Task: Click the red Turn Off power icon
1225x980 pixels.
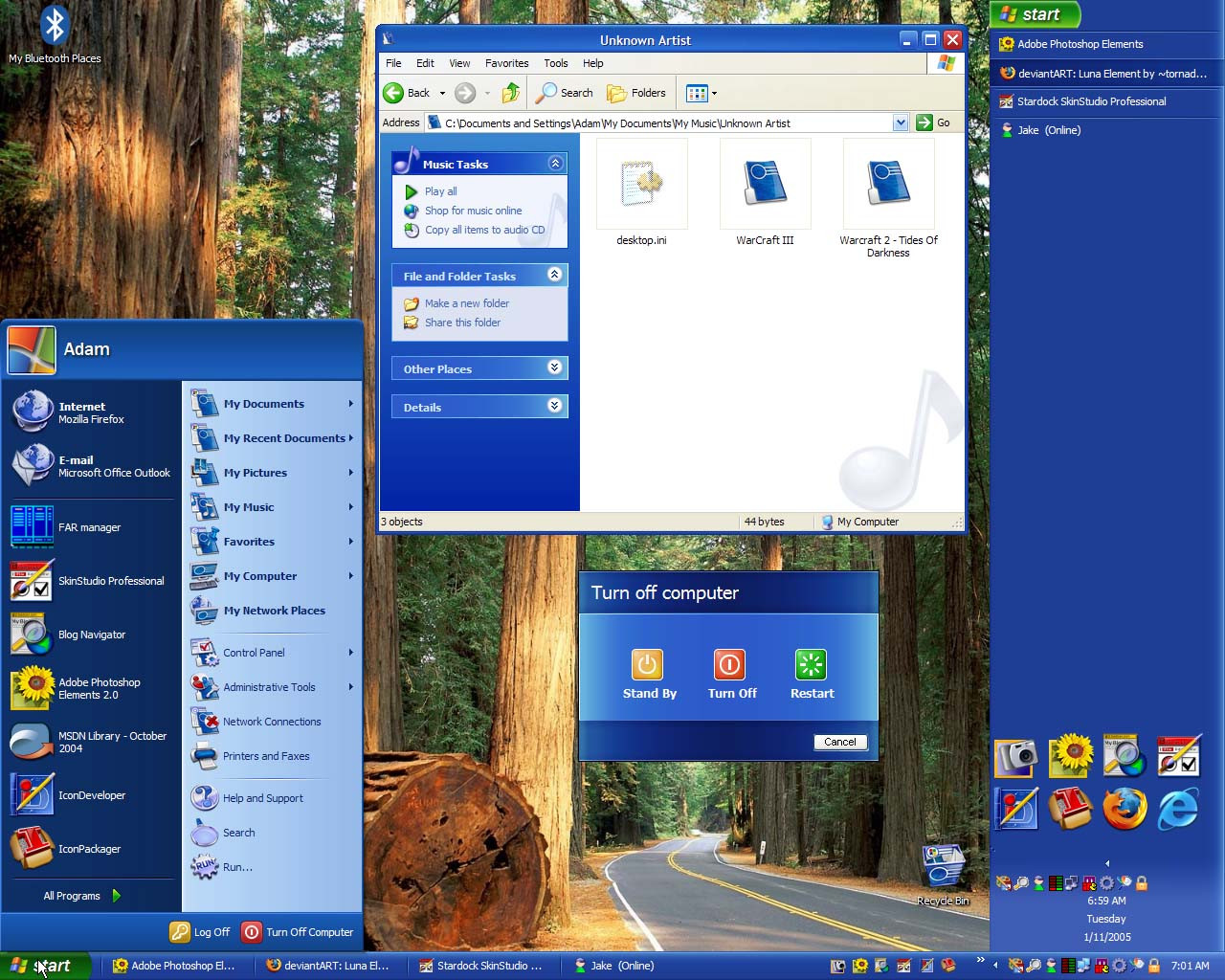Action: [x=729, y=664]
